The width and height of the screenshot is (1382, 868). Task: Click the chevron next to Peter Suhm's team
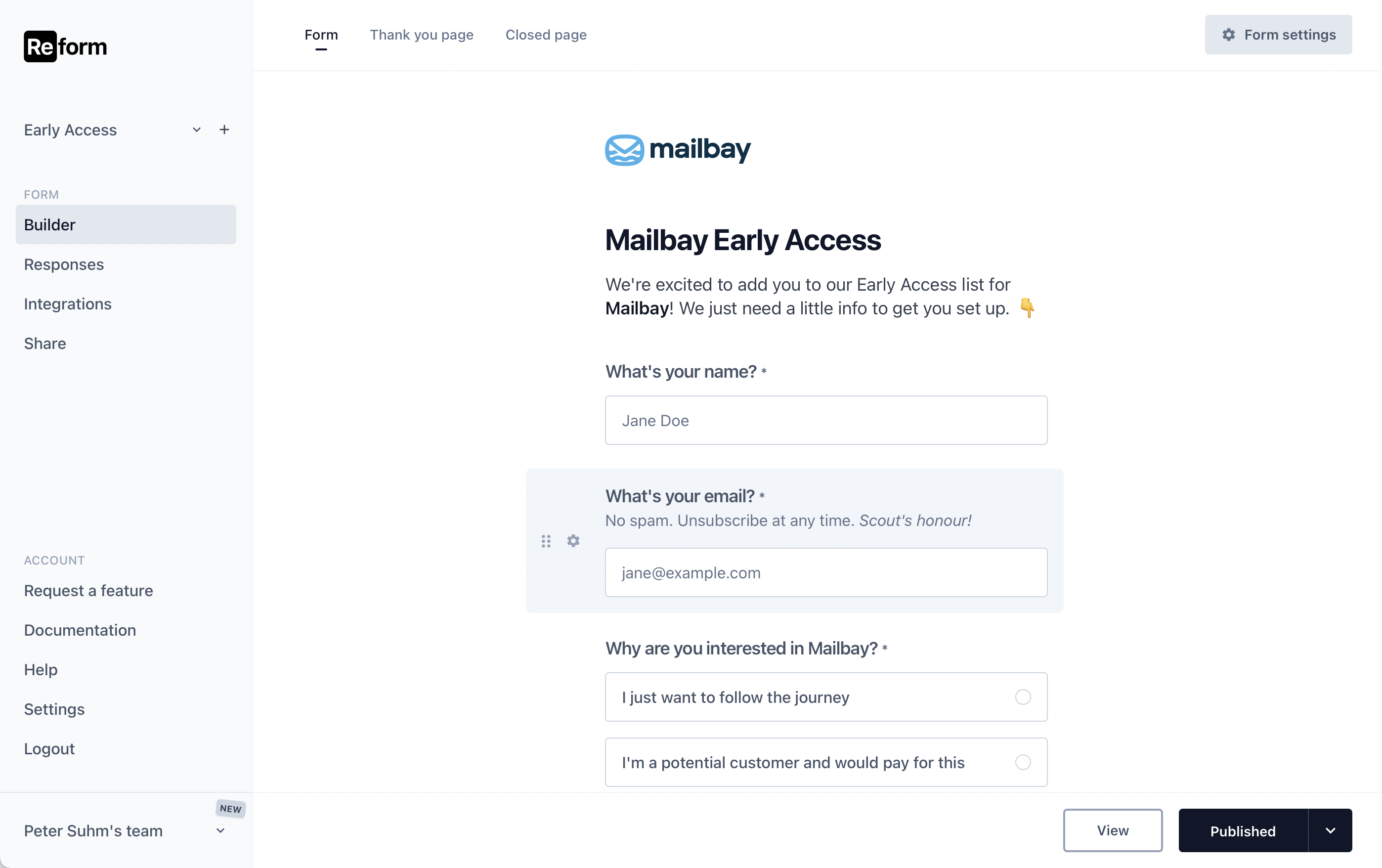pyautogui.click(x=223, y=830)
